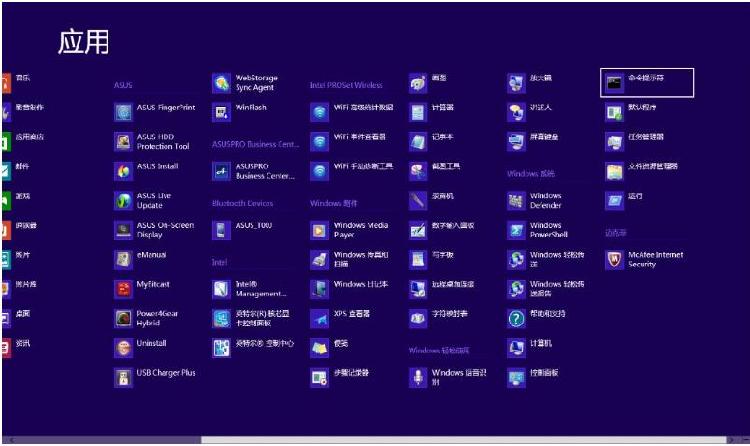Launch Windows PowerShell
Screen dimensions: 750x446
[538, 230]
